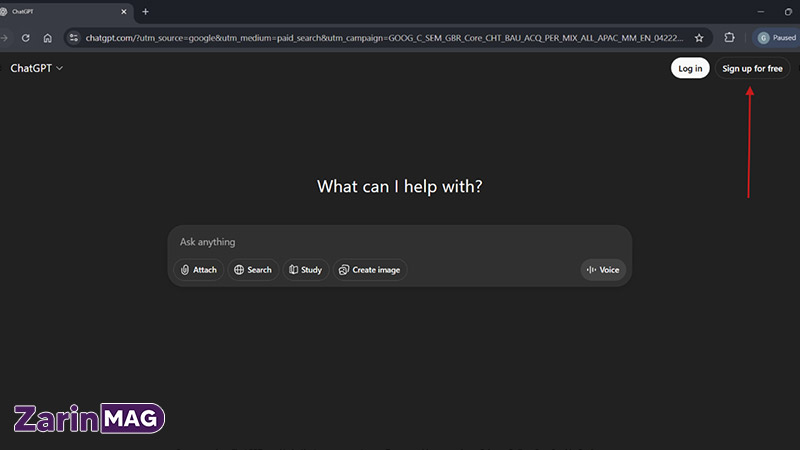Click the Attach paperclip button
The width and height of the screenshot is (800, 450).
tap(199, 270)
